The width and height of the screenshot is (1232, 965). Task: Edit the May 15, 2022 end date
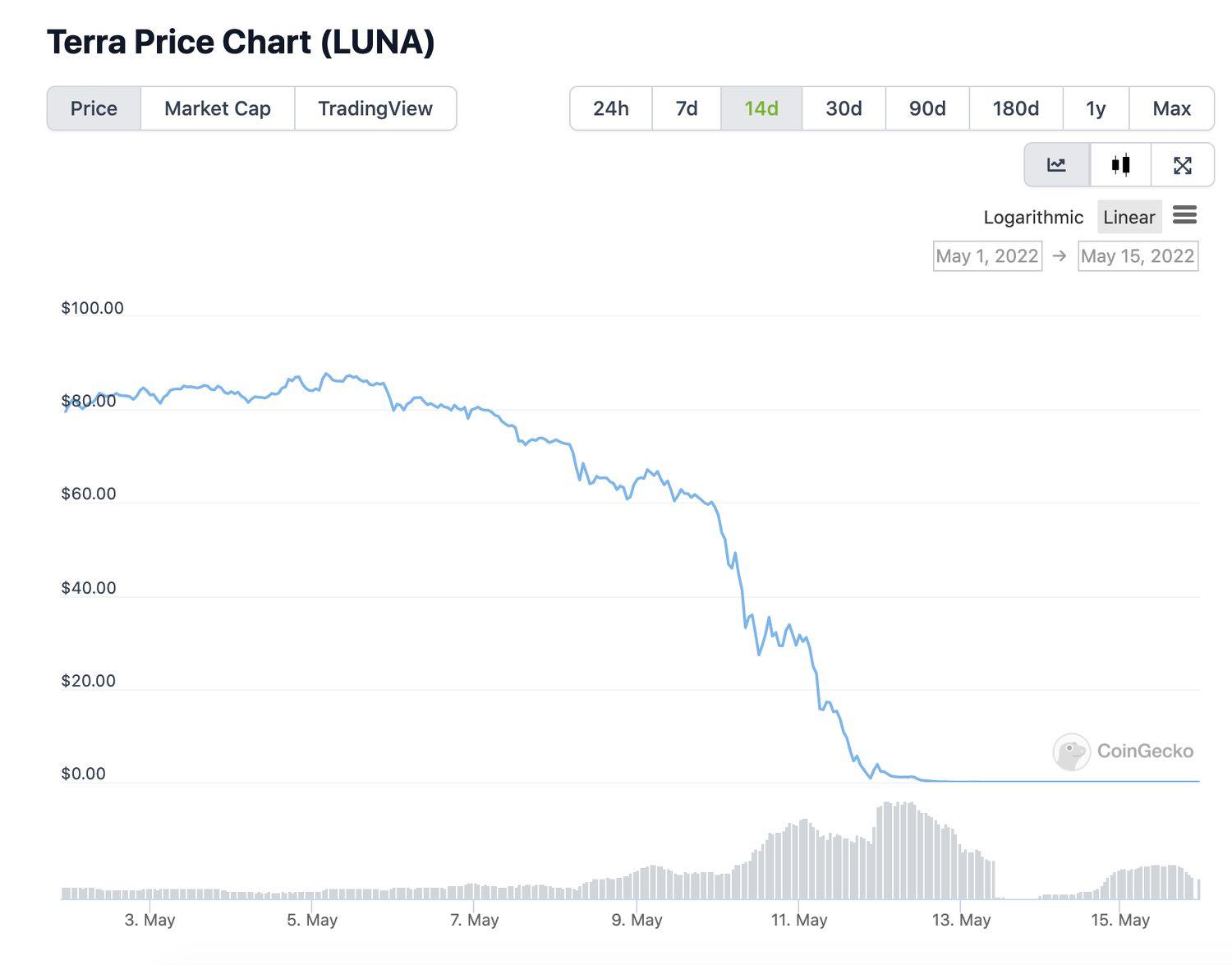click(x=1138, y=256)
